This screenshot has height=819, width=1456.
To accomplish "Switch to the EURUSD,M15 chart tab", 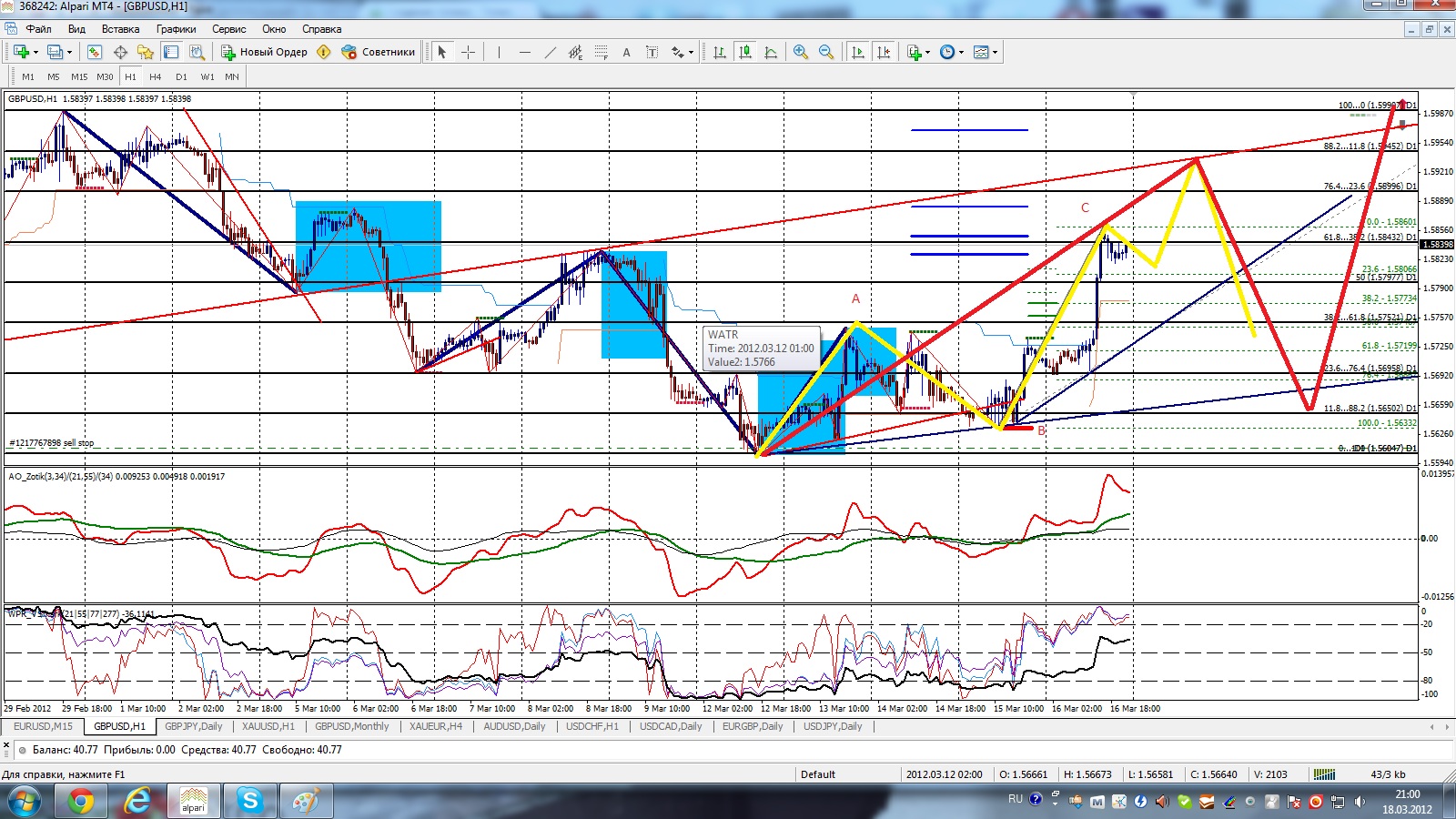I will coord(43,726).
